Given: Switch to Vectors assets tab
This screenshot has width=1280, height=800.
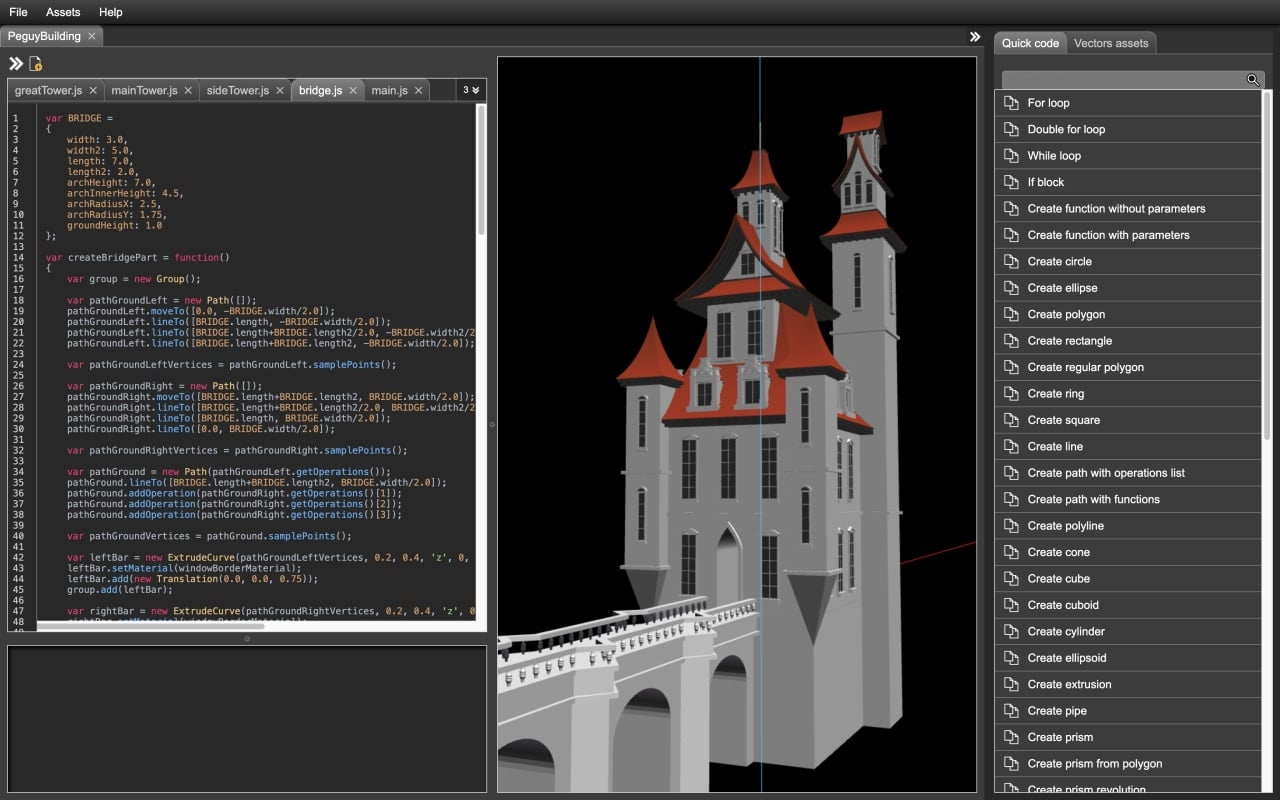Looking at the screenshot, I should (x=1110, y=43).
